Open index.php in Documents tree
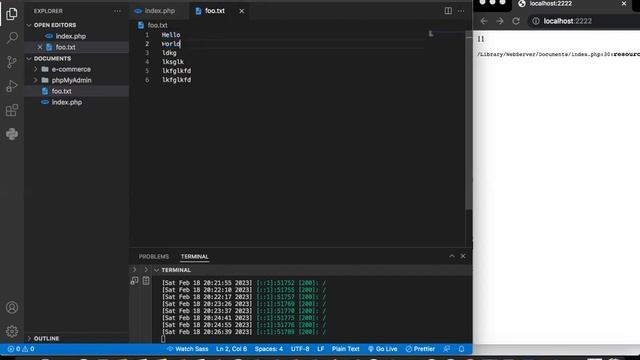The width and height of the screenshot is (640, 360). (67, 102)
